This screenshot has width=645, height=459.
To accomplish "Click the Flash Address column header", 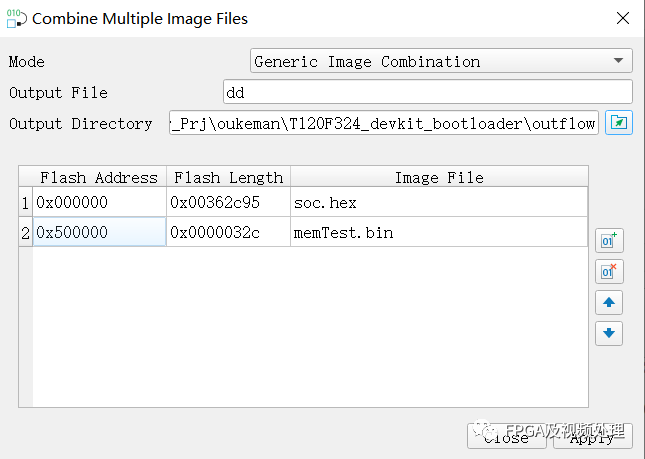I will pos(99,177).
